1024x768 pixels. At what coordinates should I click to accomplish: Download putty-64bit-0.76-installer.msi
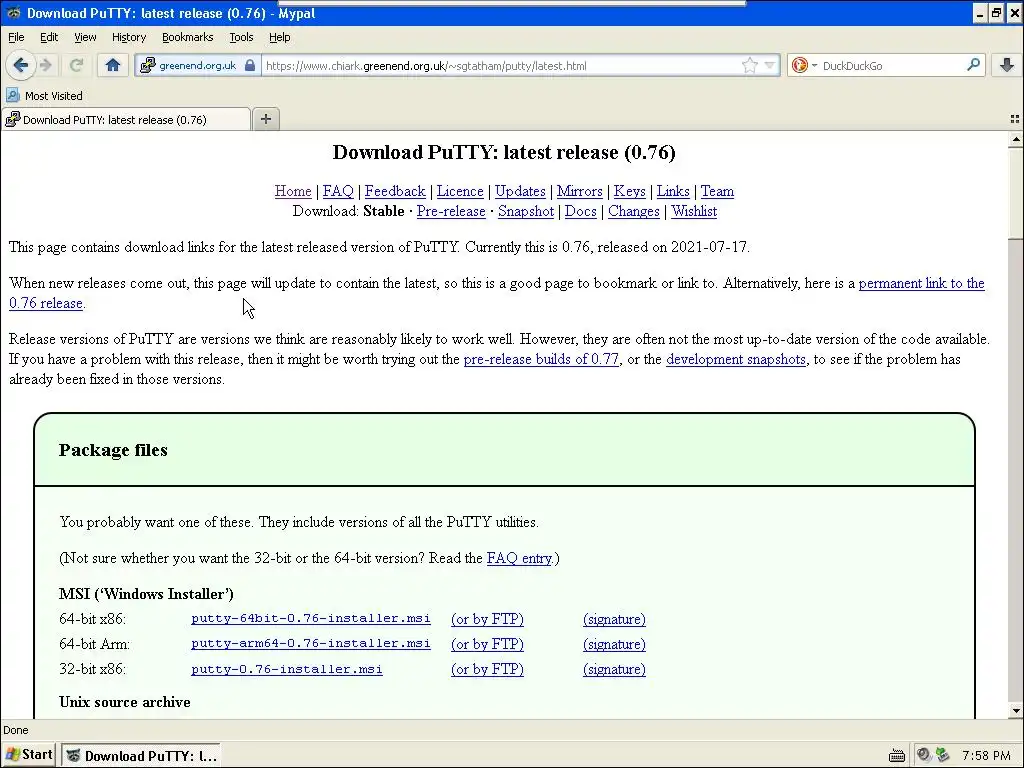tap(311, 618)
